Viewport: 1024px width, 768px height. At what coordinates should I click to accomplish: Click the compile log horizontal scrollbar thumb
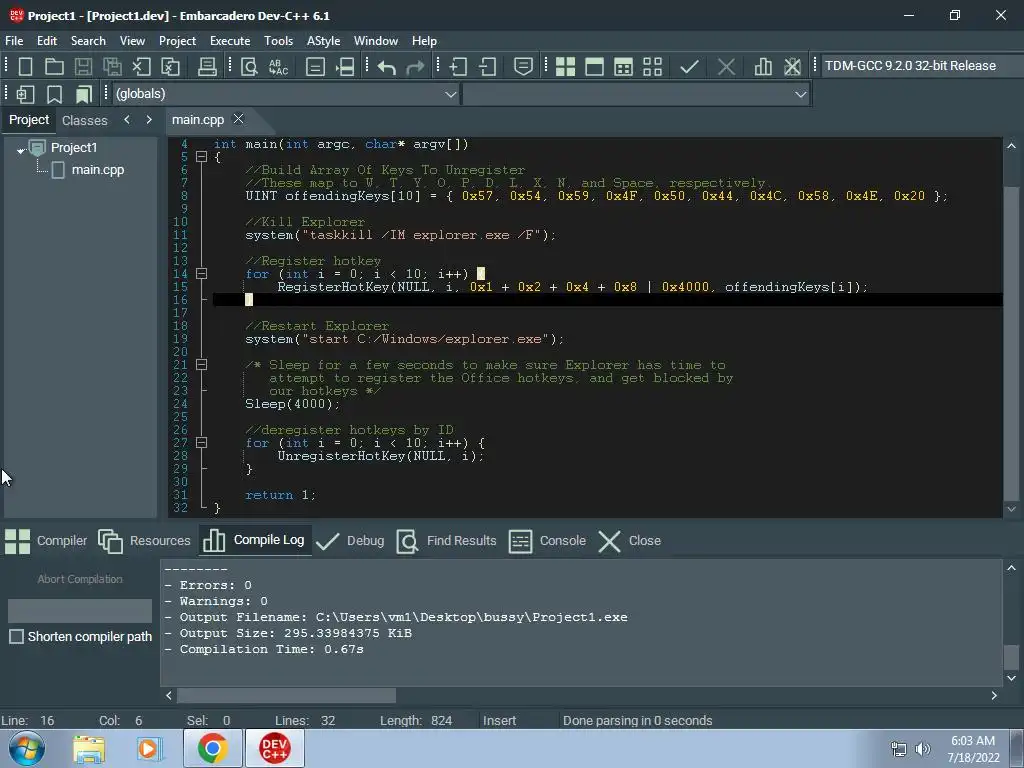[x=286, y=696]
